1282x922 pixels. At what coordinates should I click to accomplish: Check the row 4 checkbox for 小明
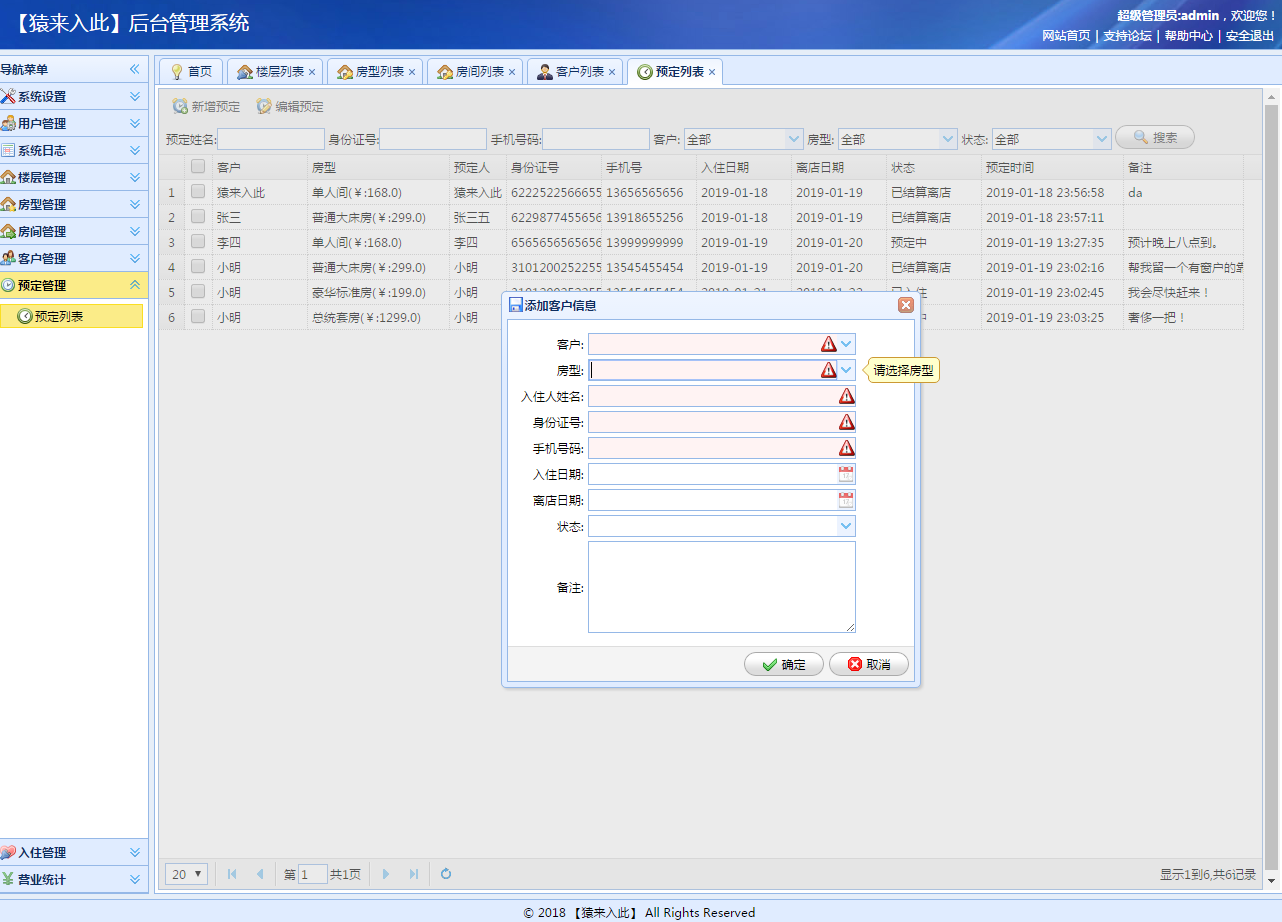tap(198, 267)
